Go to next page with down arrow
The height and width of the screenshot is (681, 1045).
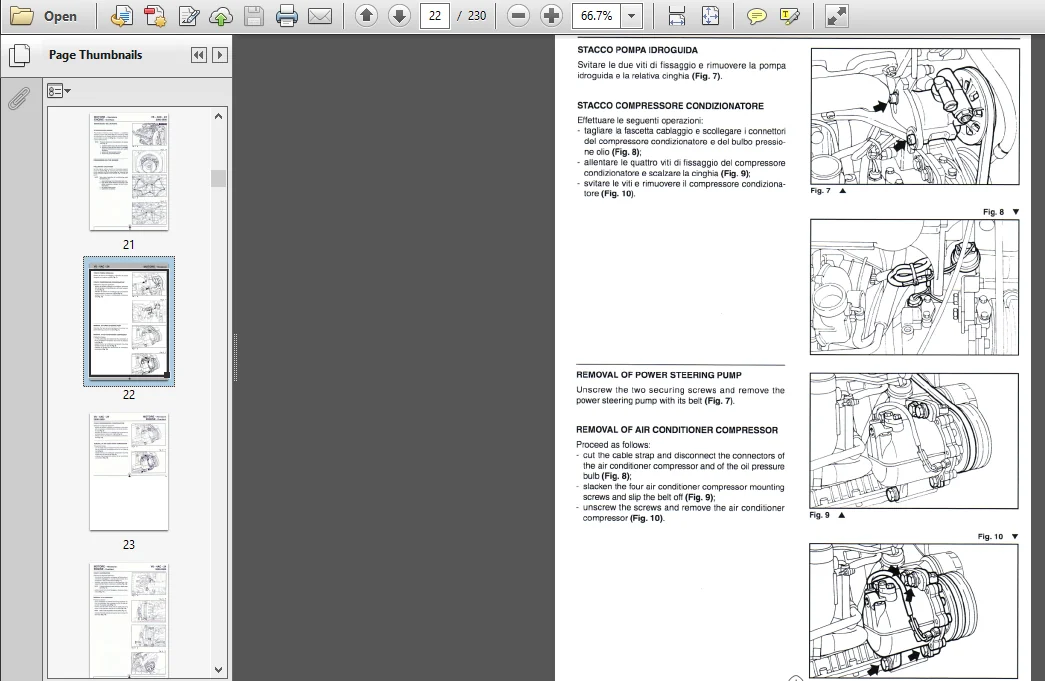point(399,15)
